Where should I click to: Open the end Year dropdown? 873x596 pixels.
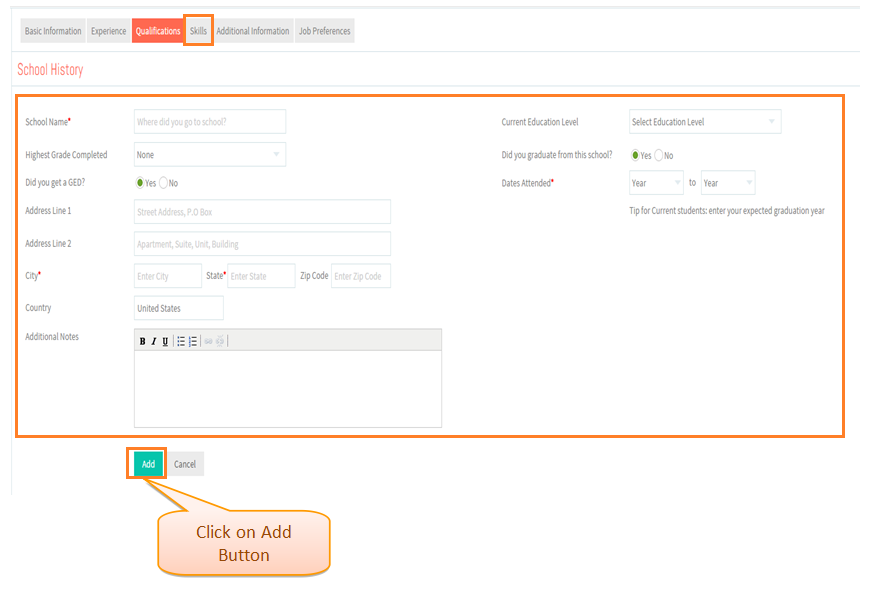click(x=728, y=183)
